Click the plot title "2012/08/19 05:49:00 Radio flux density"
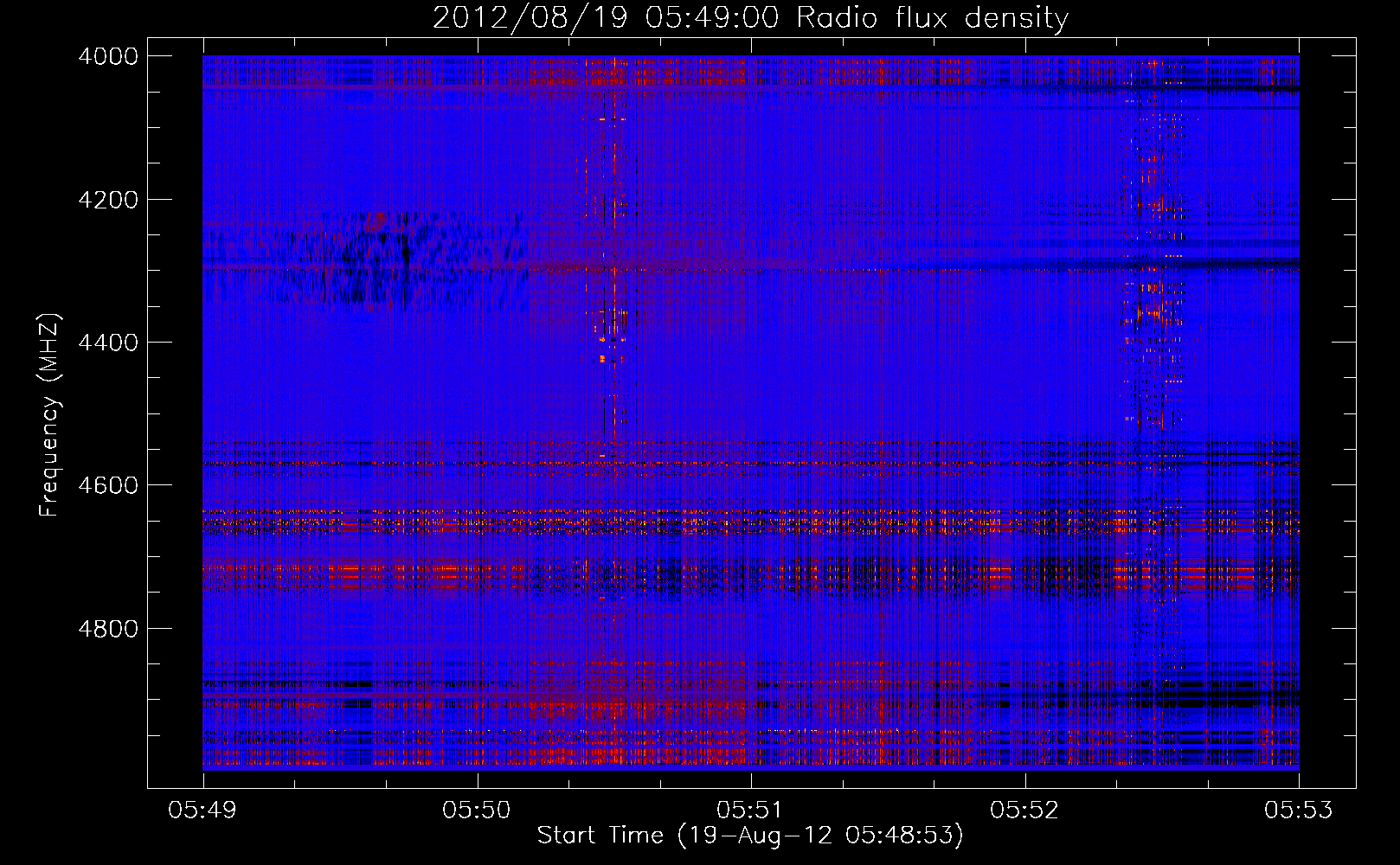 [750, 18]
